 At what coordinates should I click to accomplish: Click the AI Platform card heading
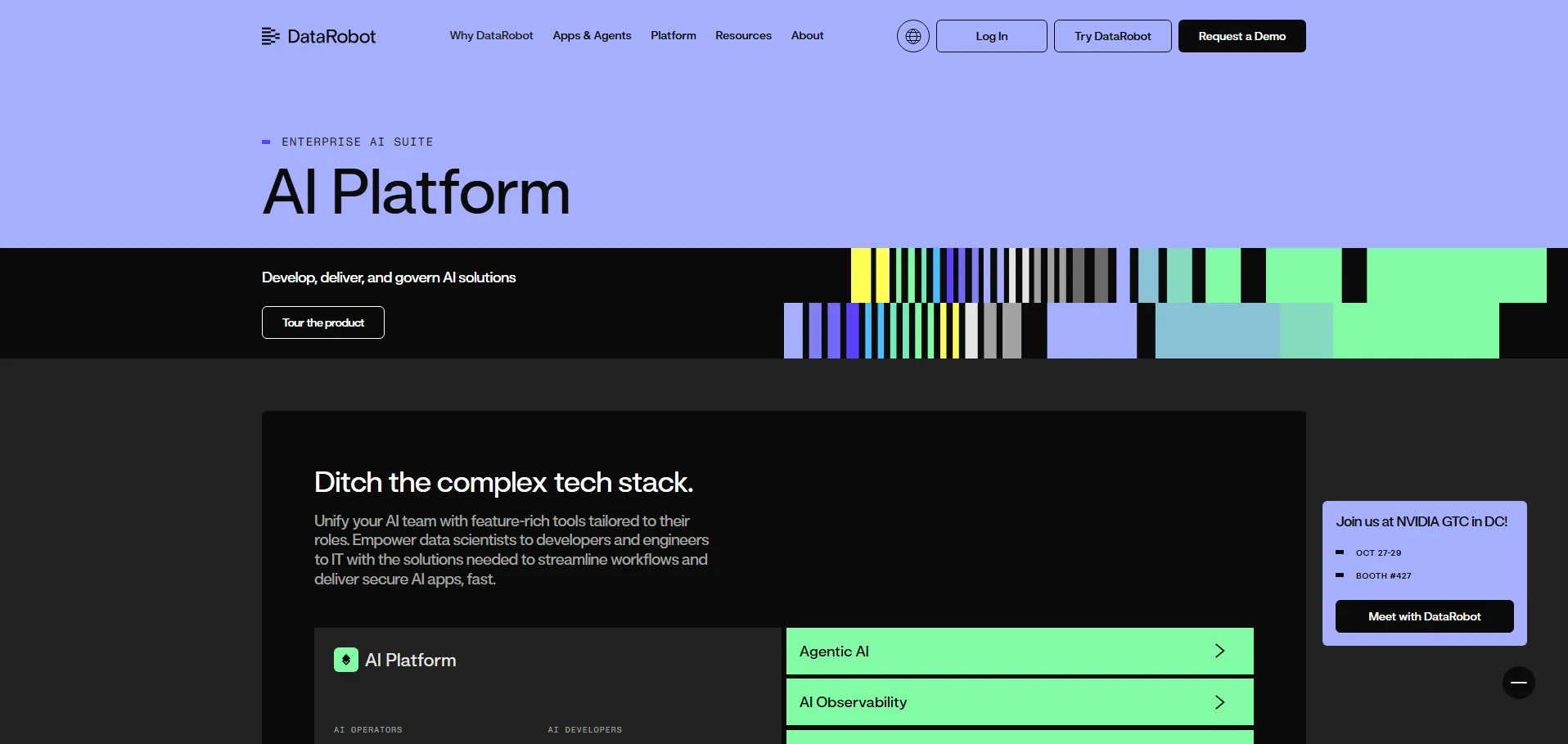point(411,661)
